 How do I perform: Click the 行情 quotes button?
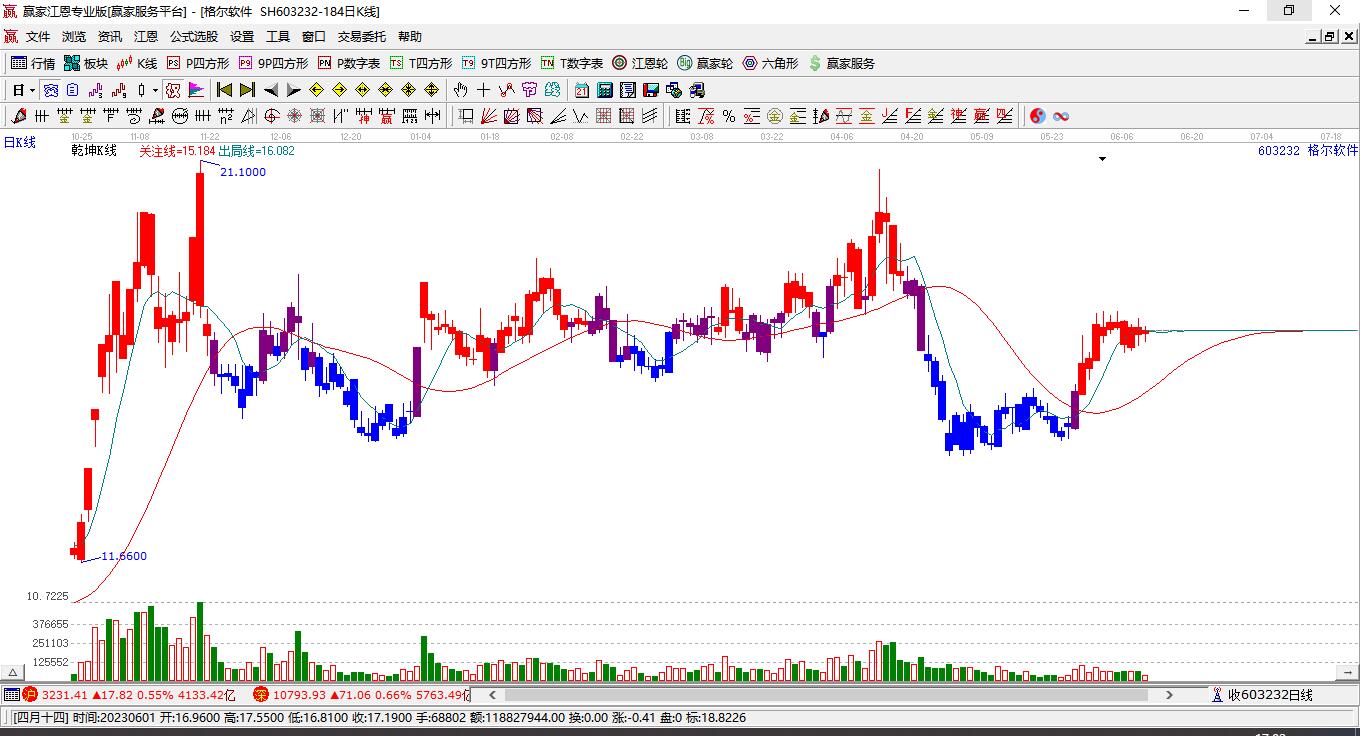tap(33, 63)
